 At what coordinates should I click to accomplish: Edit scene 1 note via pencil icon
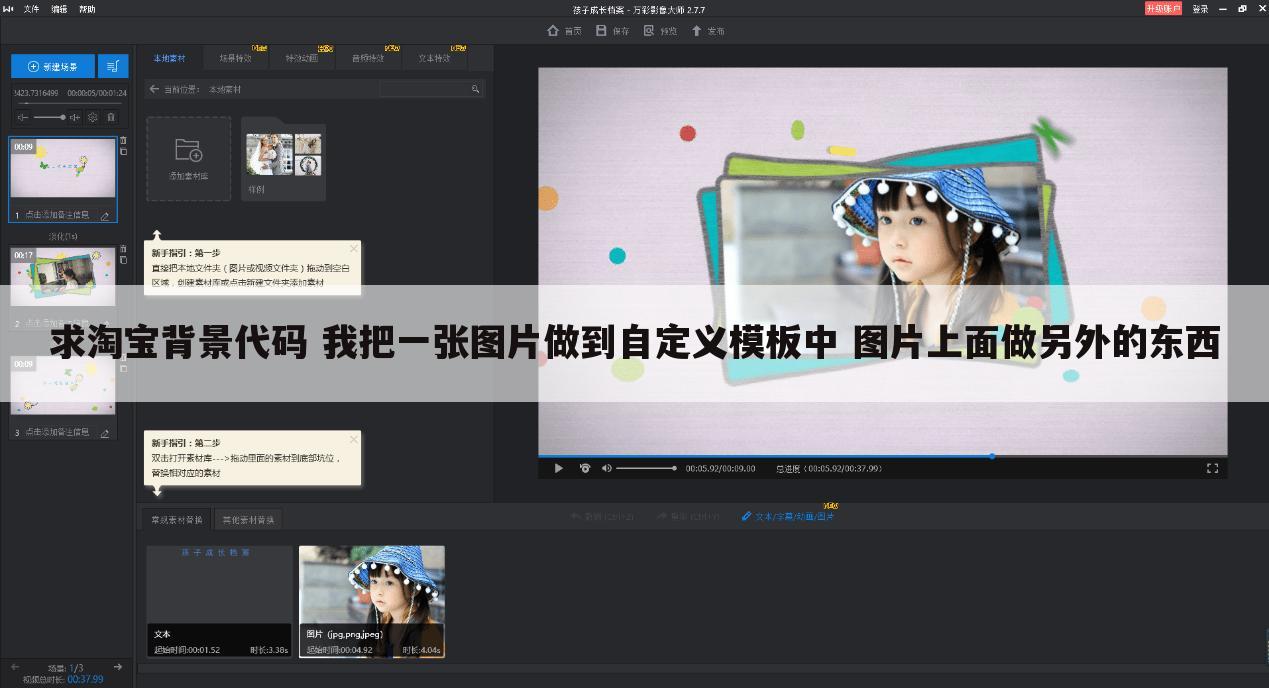click(105, 215)
